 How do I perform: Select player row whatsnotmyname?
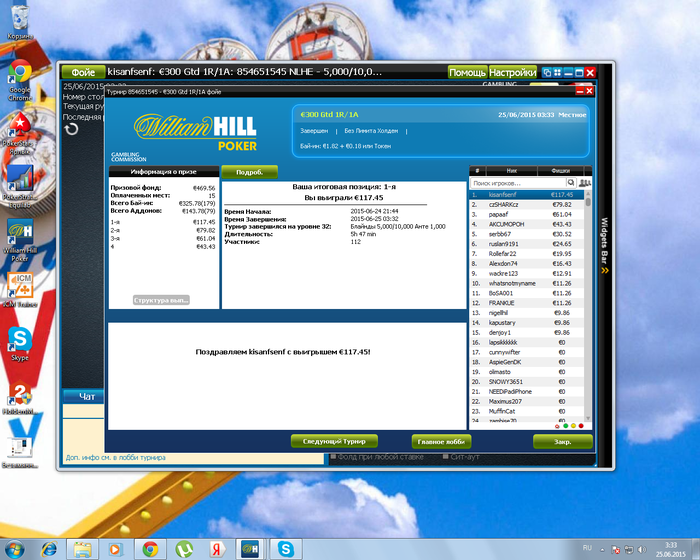click(527, 283)
